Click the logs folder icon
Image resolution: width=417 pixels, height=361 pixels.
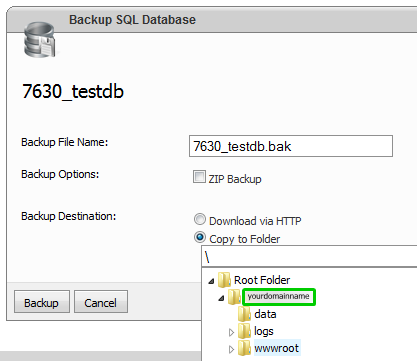[244, 331]
